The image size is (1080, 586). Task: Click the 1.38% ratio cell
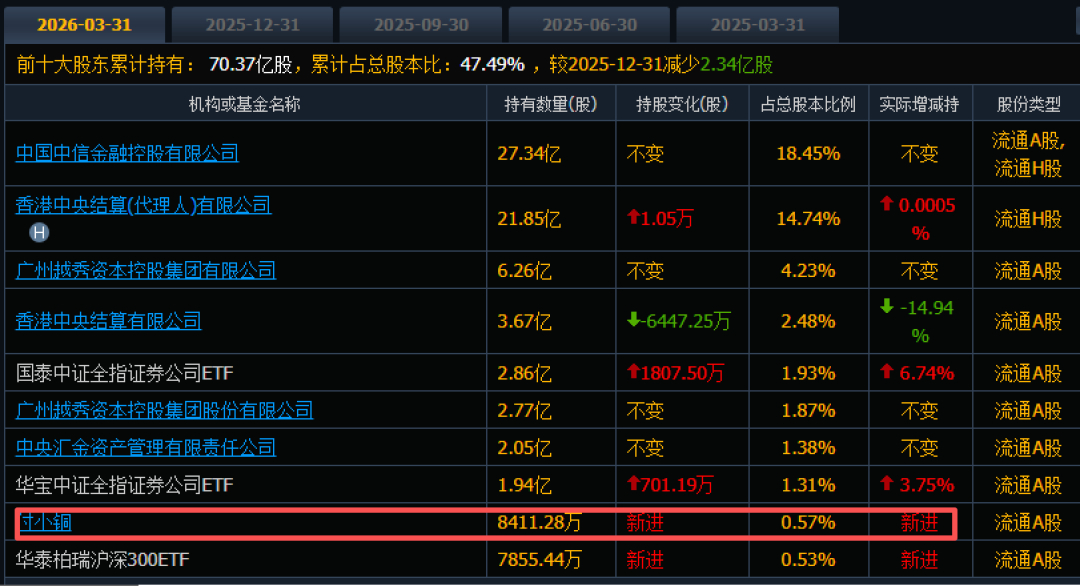[x=808, y=448]
